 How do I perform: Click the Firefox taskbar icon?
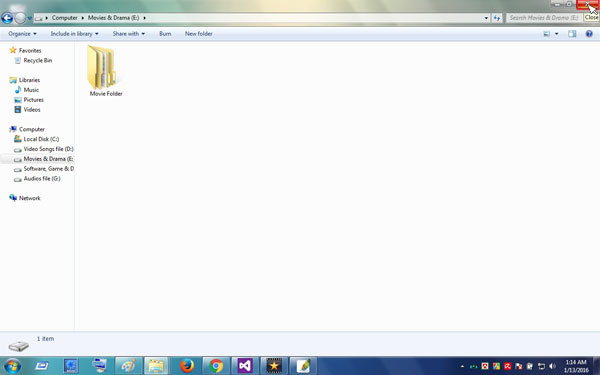pos(187,366)
